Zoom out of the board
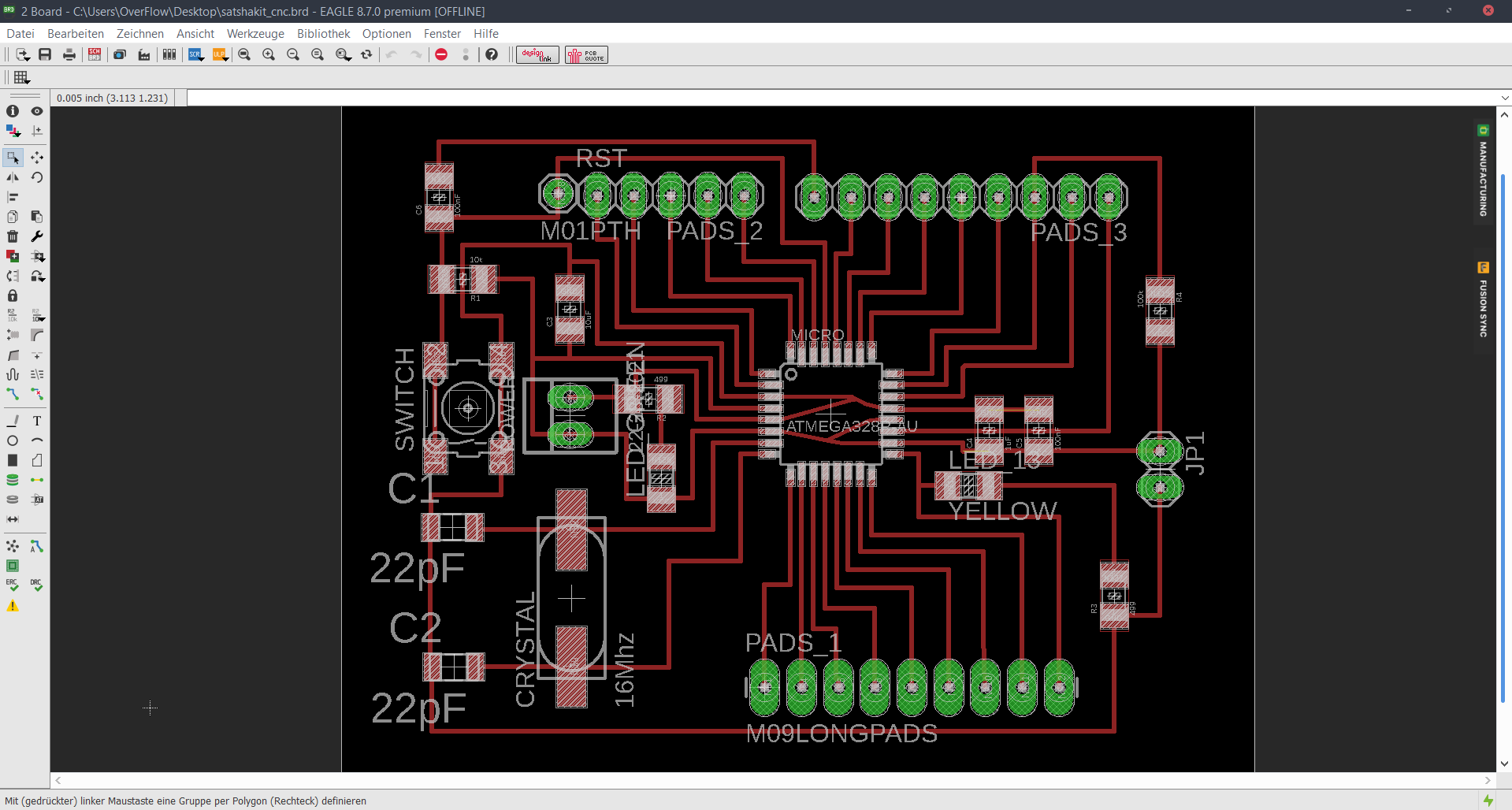 tap(293, 54)
